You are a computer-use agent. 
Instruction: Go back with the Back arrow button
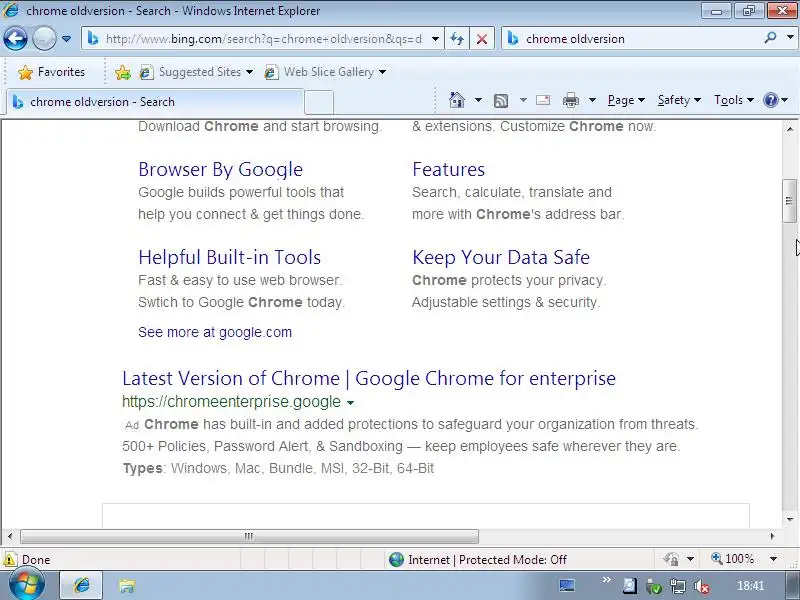pos(15,39)
